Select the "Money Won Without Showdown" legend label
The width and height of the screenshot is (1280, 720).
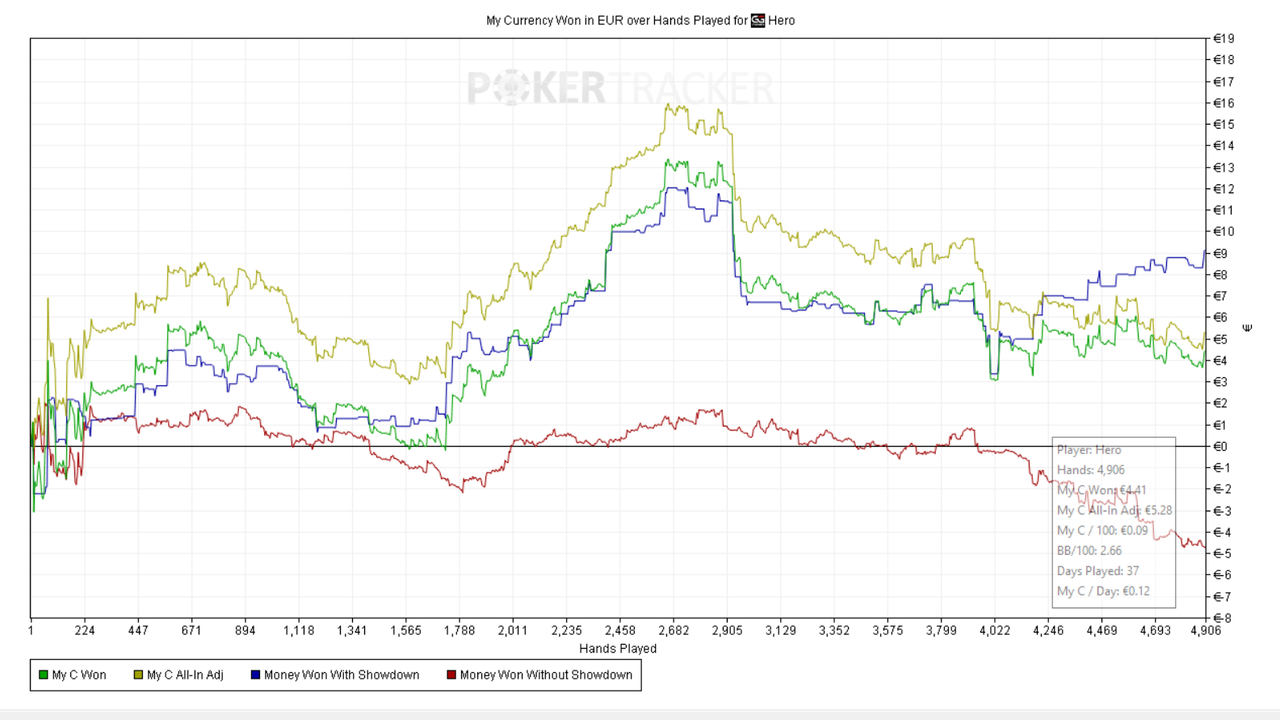tap(546, 675)
